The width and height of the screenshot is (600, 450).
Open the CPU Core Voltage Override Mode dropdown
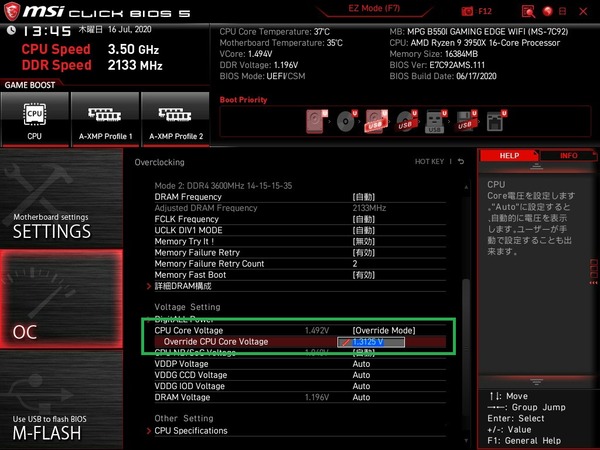384,331
